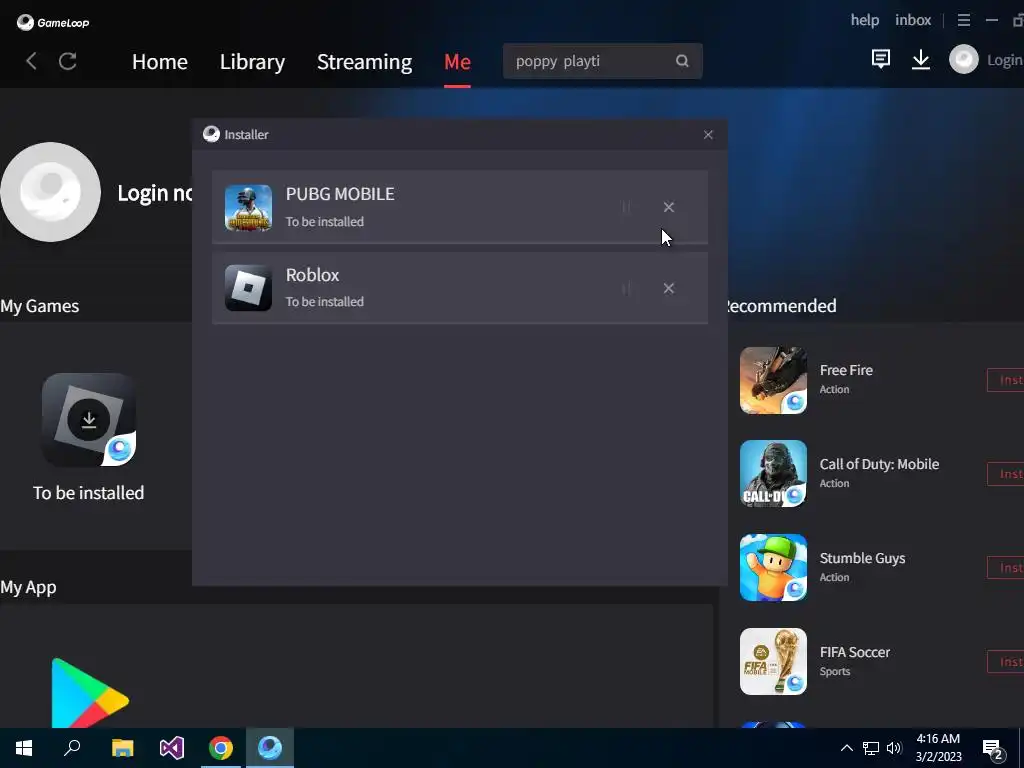Open the inbox link
The height and width of the screenshot is (768, 1024).
click(x=913, y=20)
